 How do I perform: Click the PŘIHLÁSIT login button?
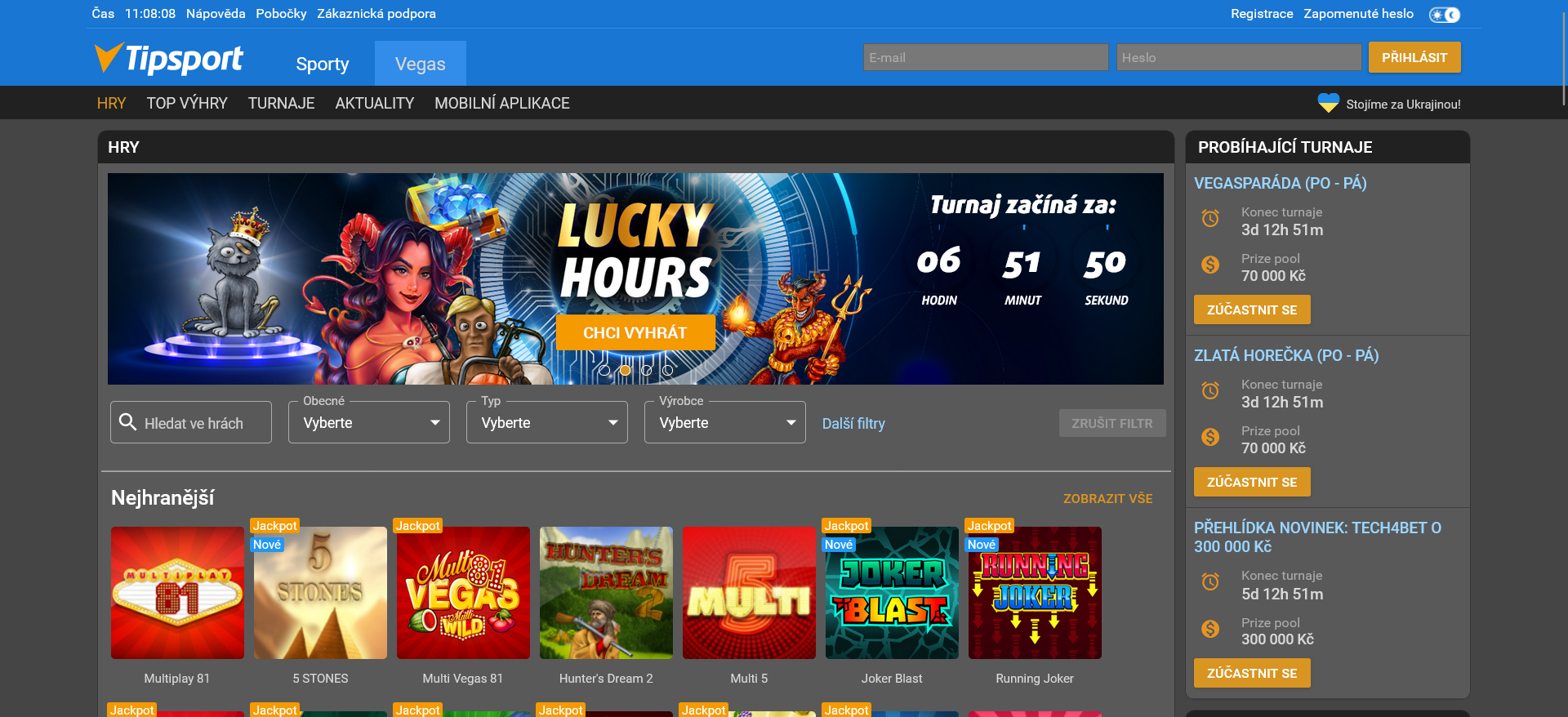point(1414,57)
